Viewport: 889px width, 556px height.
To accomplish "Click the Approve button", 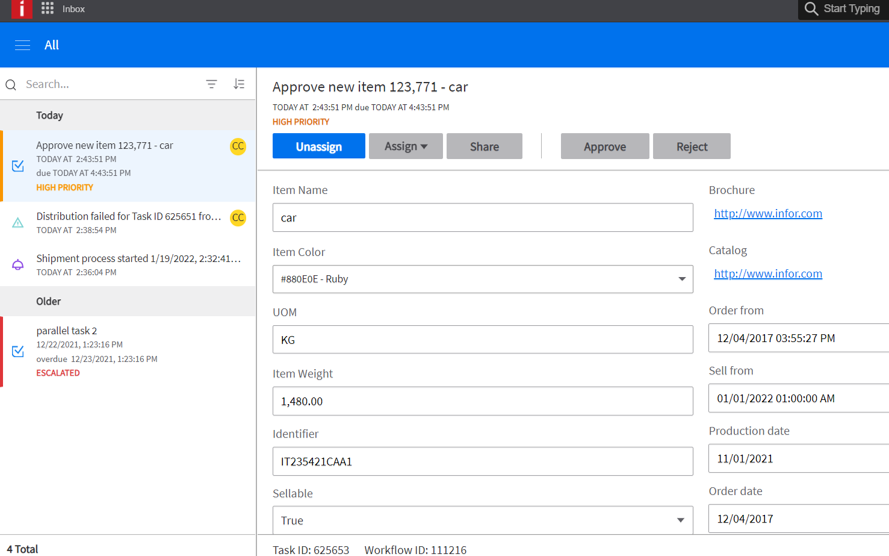I will coord(604,146).
